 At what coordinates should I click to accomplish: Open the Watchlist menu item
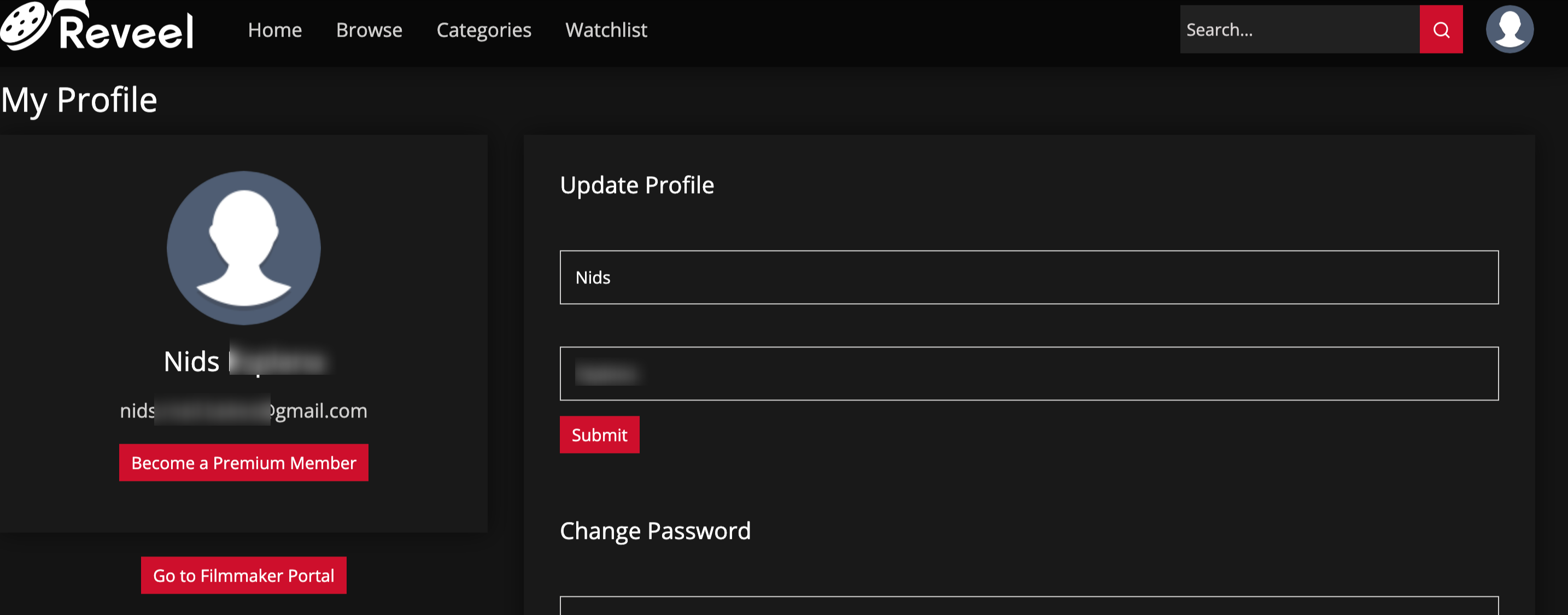[x=606, y=30]
